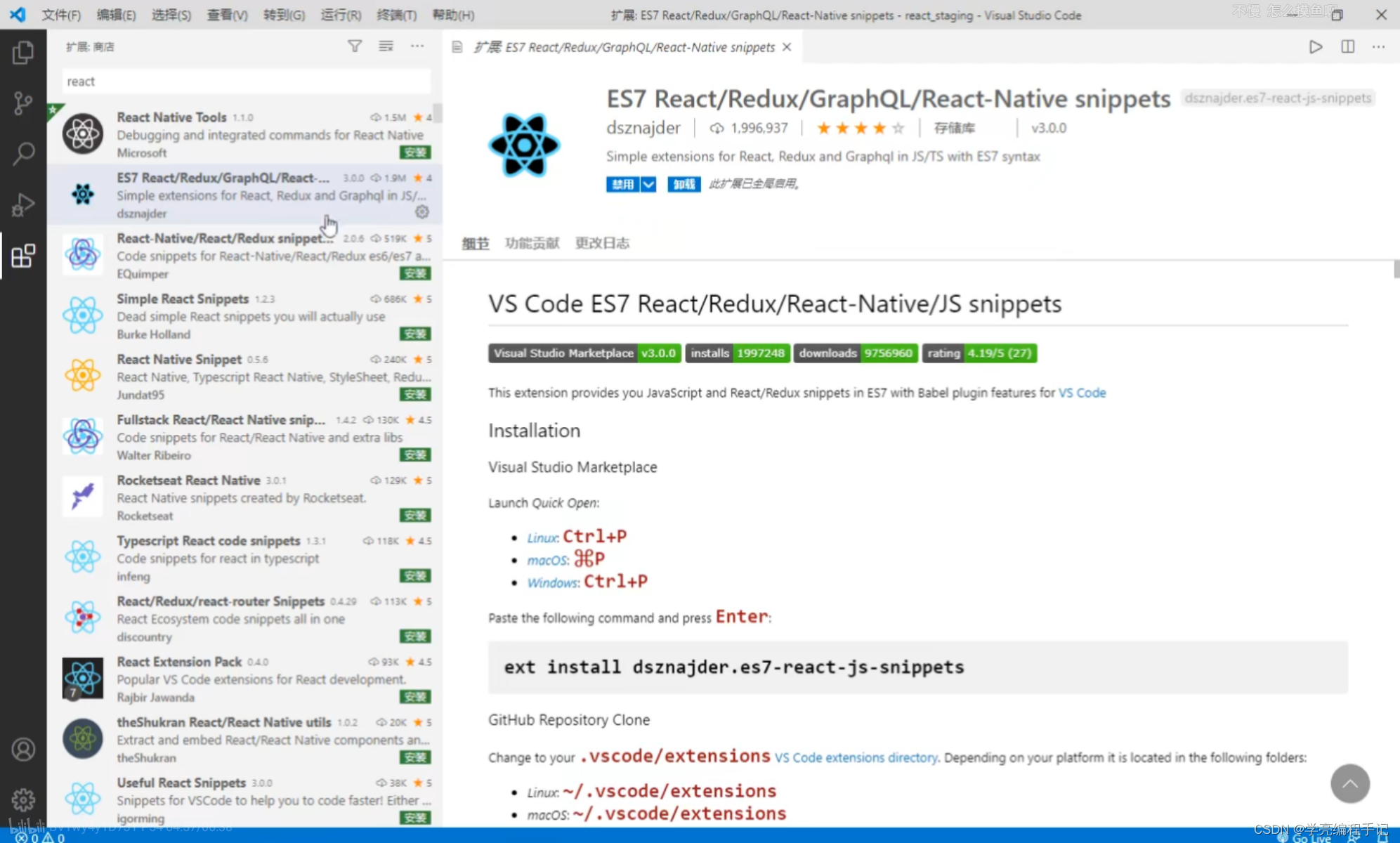The width and height of the screenshot is (1400, 843).
Task: Click the Visual Studio Marketplace v3.0.0 badge
Action: click(584, 353)
